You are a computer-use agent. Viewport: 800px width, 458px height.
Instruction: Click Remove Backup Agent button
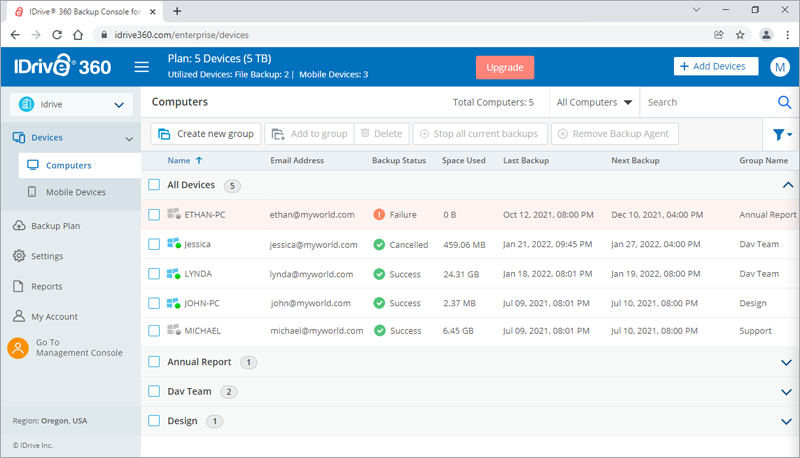pyautogui.click(x=615, y=134)
